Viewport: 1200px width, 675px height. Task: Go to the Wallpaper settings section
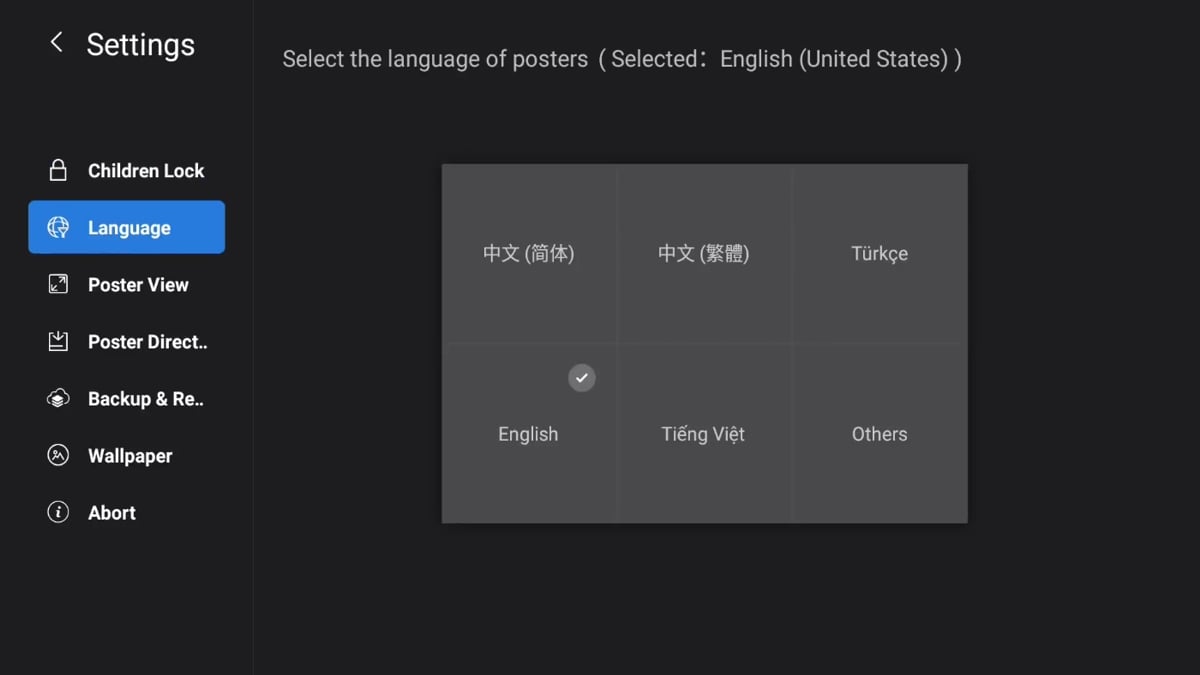(x=130, y=455)
